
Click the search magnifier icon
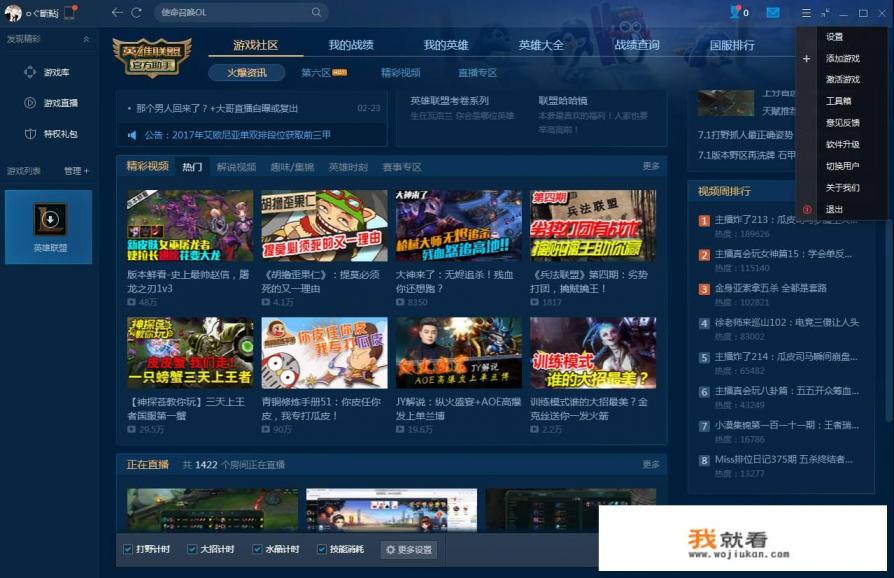[317, 13]
